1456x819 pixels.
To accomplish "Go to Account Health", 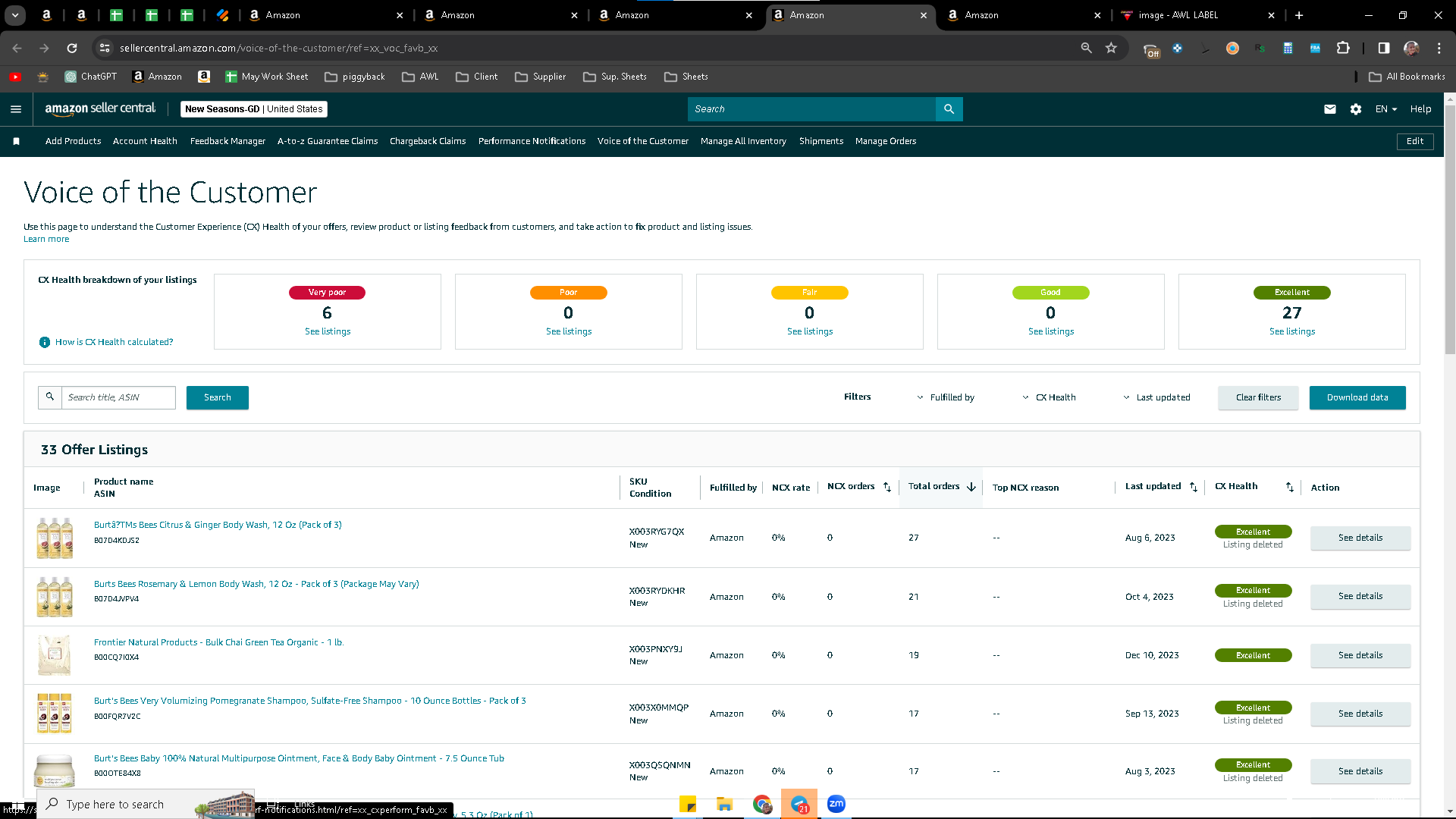I will coord(145,141).
